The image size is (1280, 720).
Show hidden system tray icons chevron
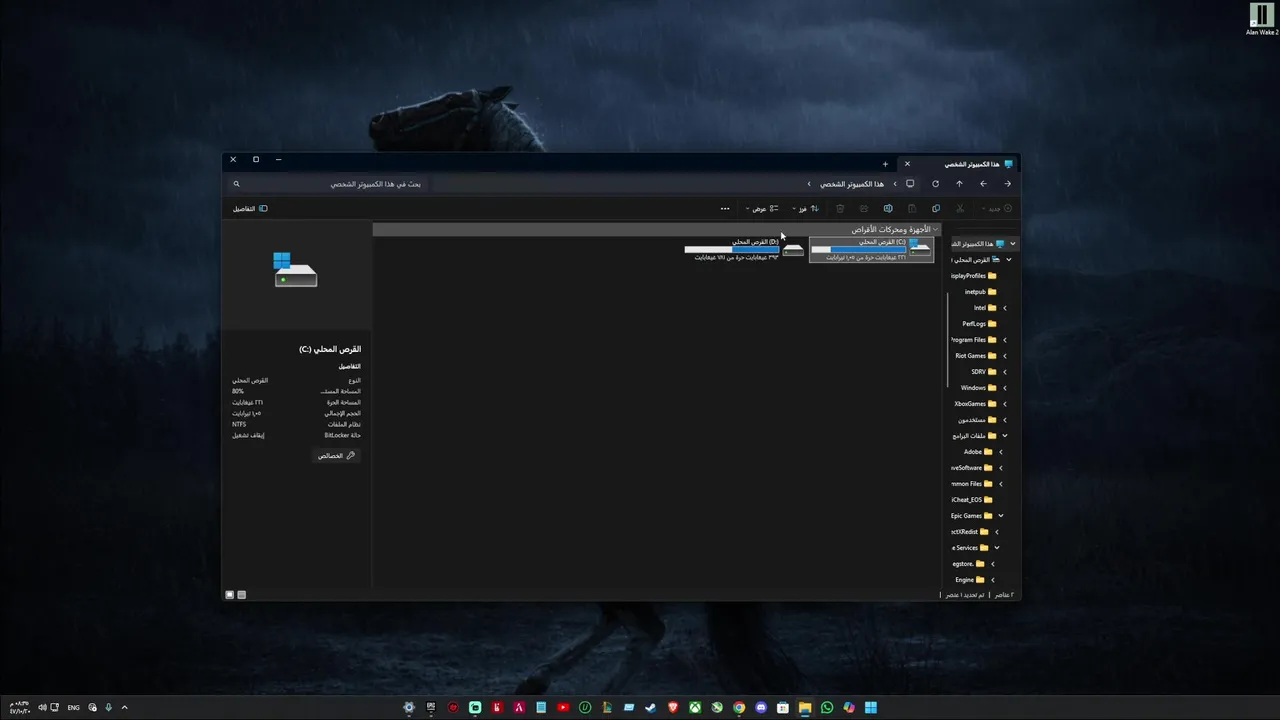click(124, 708)
